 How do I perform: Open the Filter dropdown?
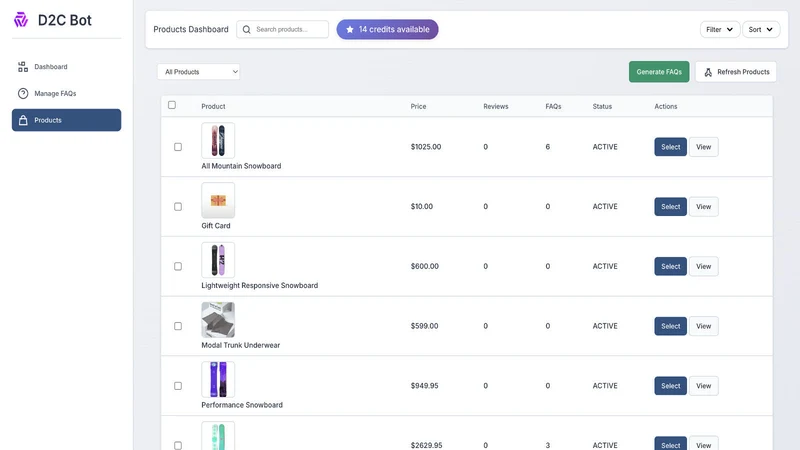pos(719,30)
